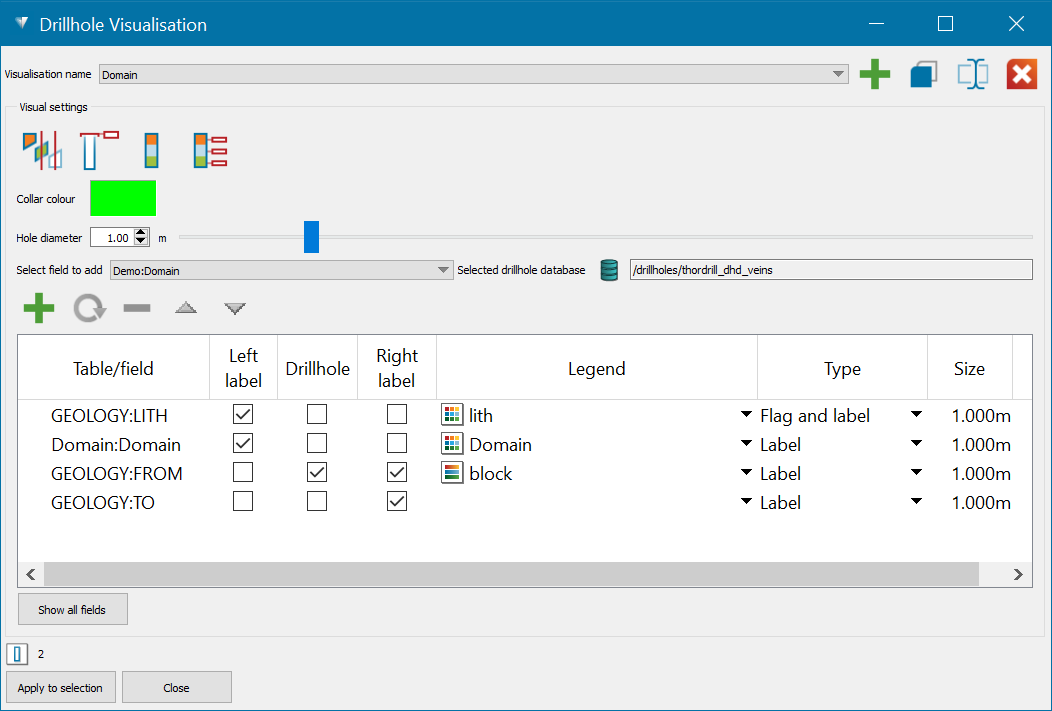
Task: Uncheck Right label for GEOLOGY:TO
Action: (397, 502)
